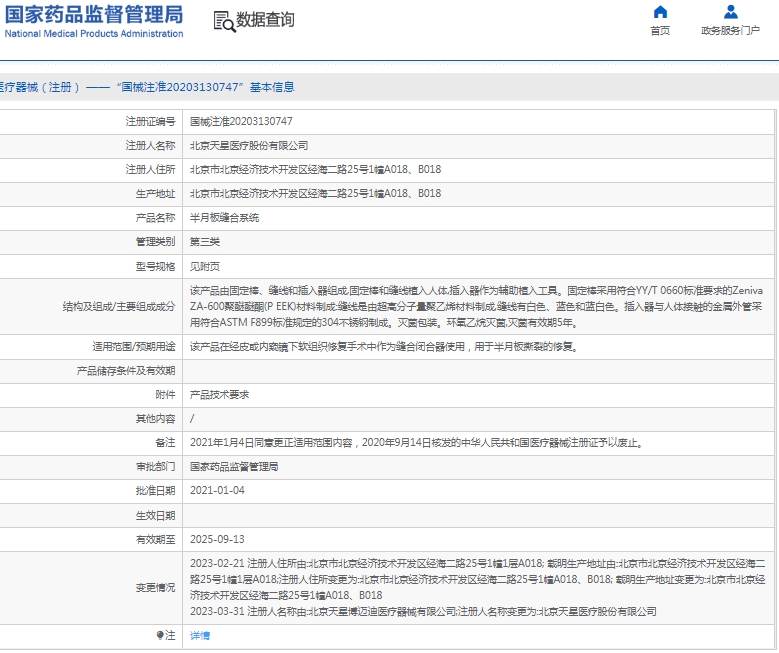Click the 有效期至 row label
The image size is (779, 653).
[x=156, y=539]
